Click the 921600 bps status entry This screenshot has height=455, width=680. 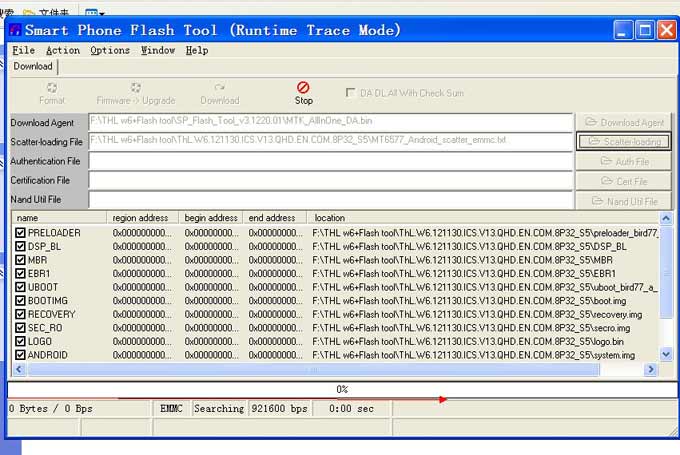click(280, 409)
